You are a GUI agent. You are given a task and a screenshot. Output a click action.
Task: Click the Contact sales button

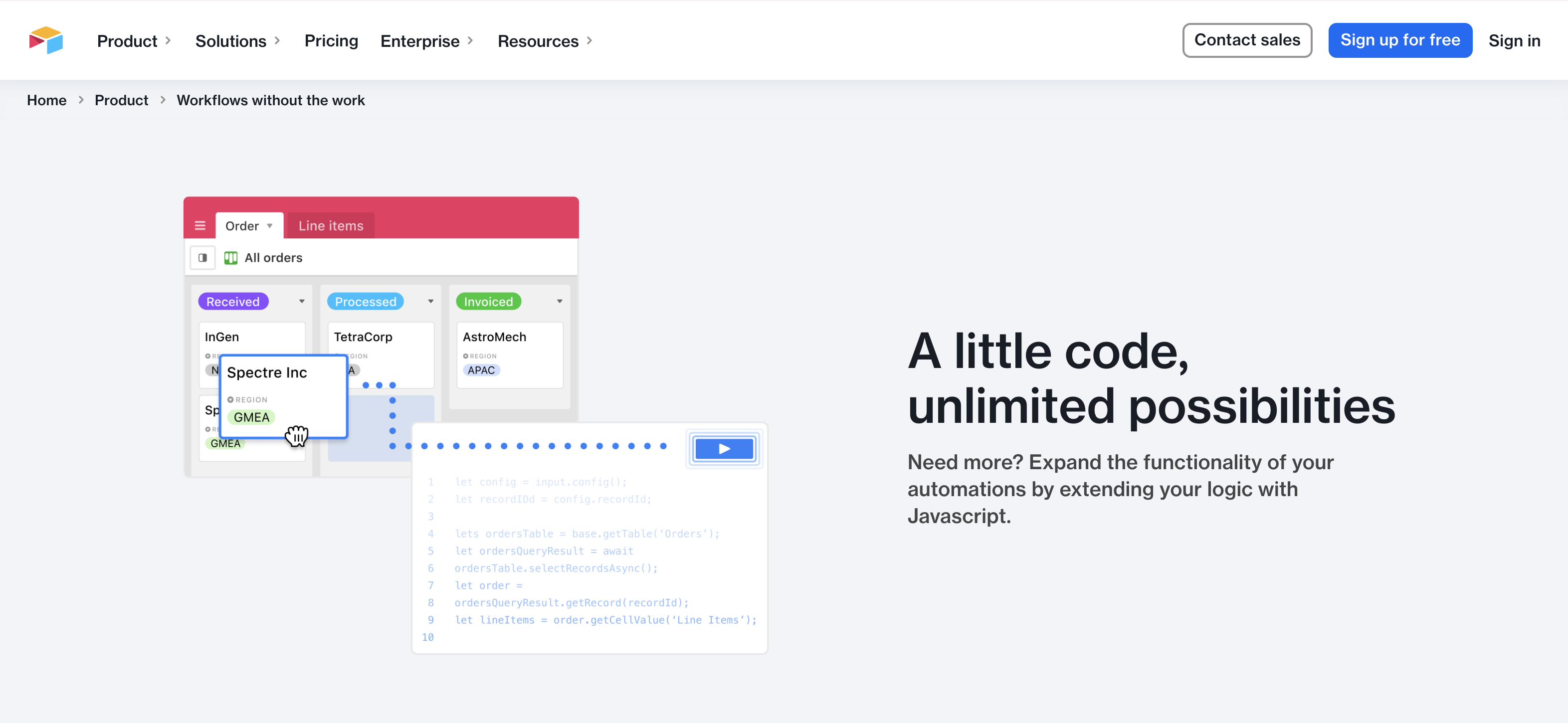pos(1247,40)
